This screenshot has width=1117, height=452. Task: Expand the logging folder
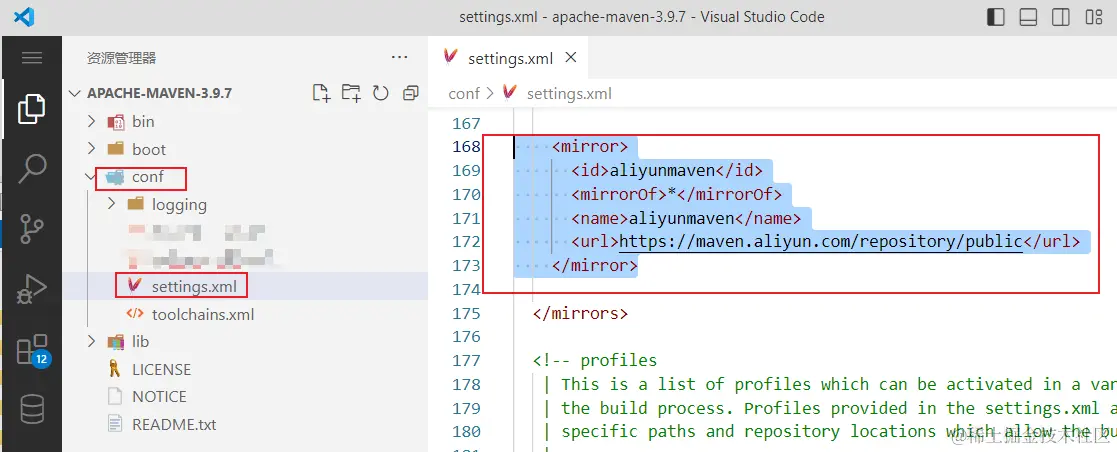coord(111,204)
